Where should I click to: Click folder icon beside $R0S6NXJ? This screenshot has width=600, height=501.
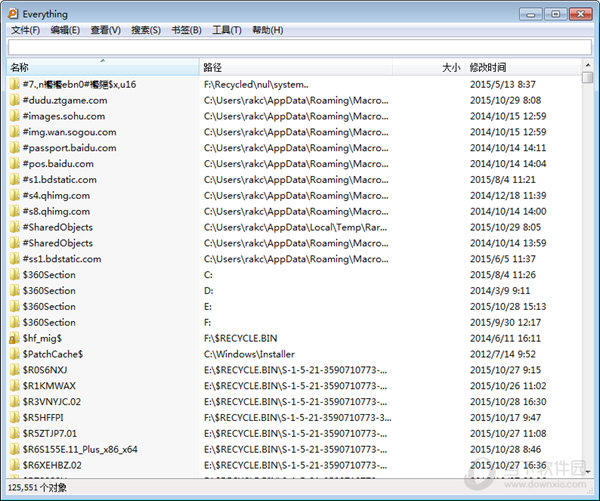(14, 370)
